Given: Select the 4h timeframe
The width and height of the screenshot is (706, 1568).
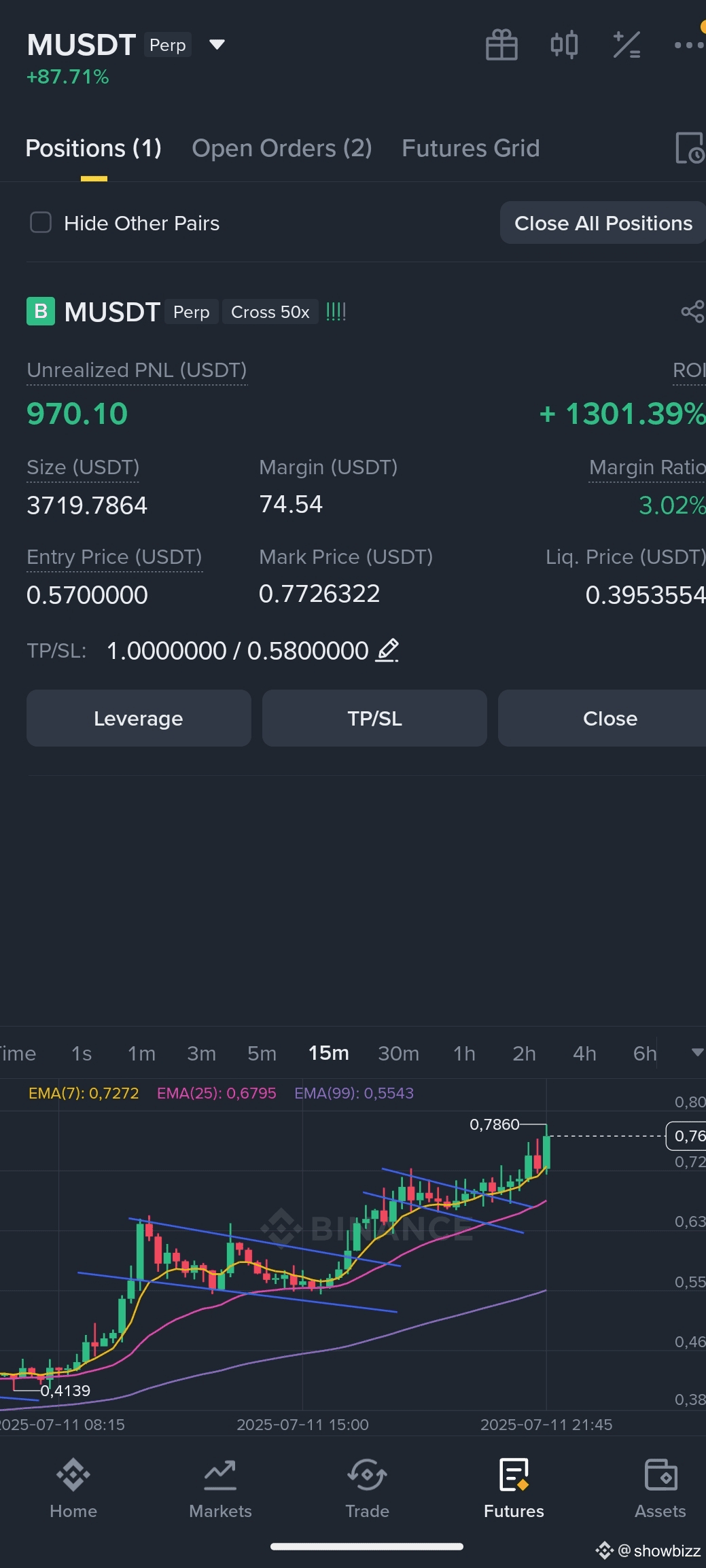Looking at the screenshot, I should [x=584, y=1053].
